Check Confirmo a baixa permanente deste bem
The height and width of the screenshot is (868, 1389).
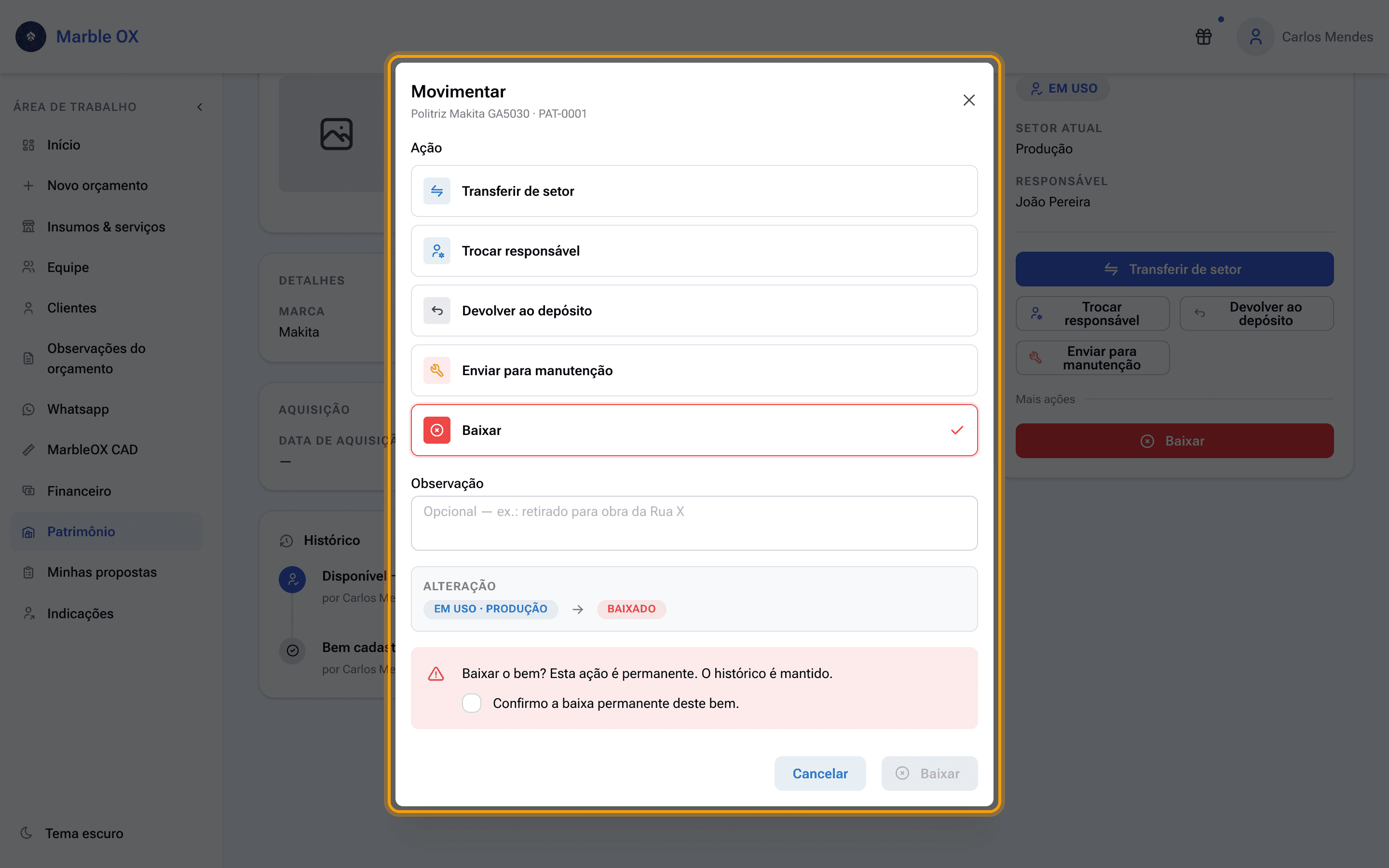pos(472,703)
